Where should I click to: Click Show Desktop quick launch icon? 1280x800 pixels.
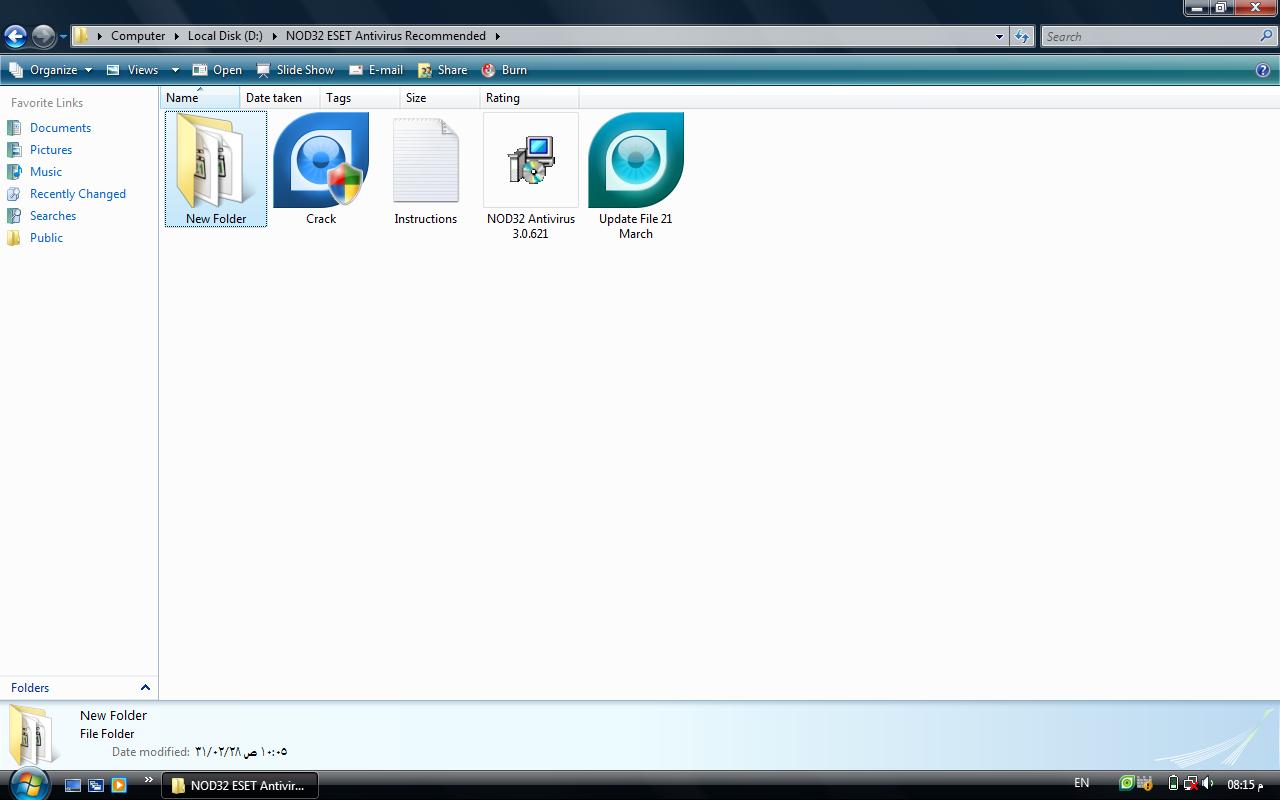click(x=73, y=785)
